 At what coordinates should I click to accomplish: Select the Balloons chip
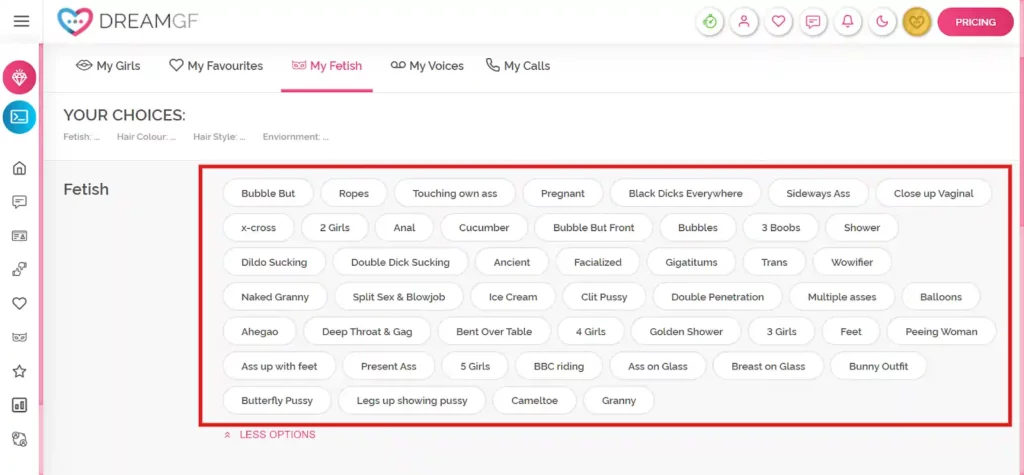point(941,297)
